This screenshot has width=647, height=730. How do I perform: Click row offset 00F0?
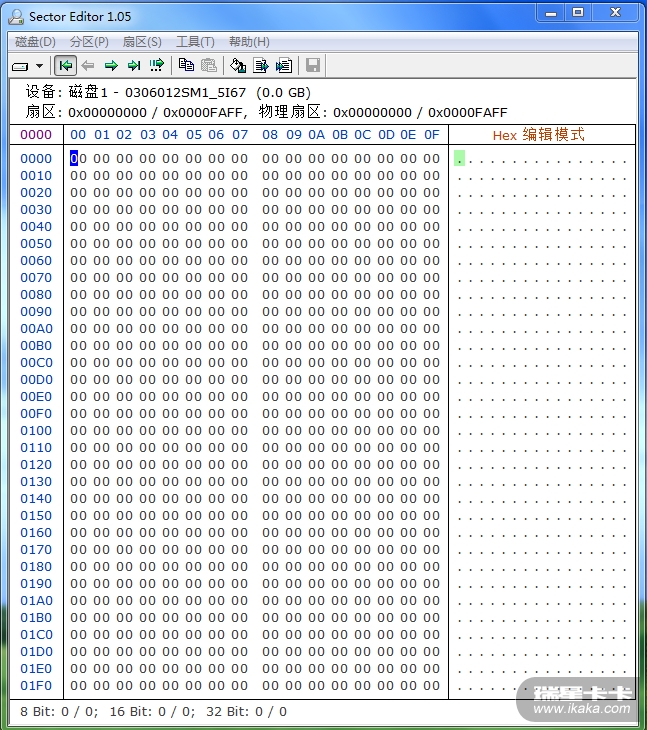(36, 413)
